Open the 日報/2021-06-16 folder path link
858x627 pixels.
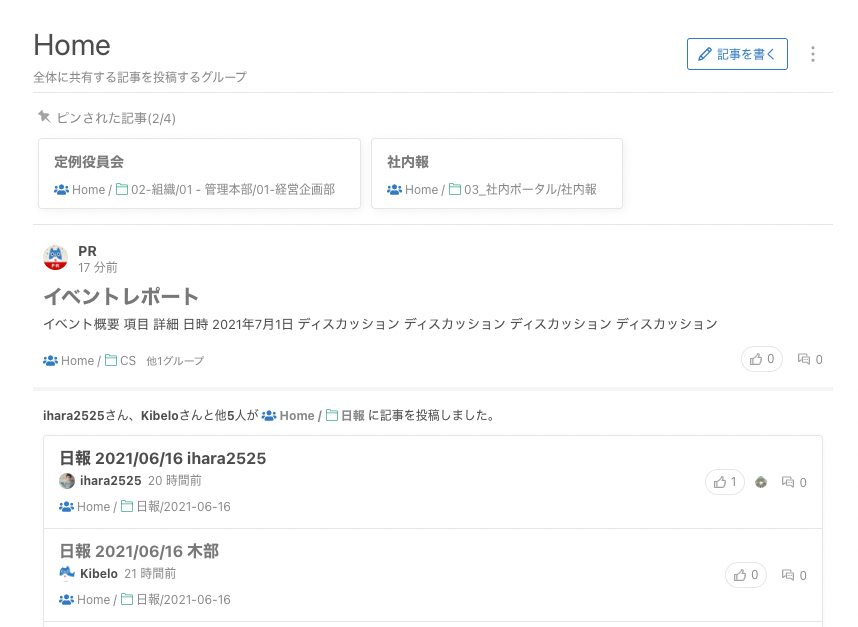click(x=181, y=507)
